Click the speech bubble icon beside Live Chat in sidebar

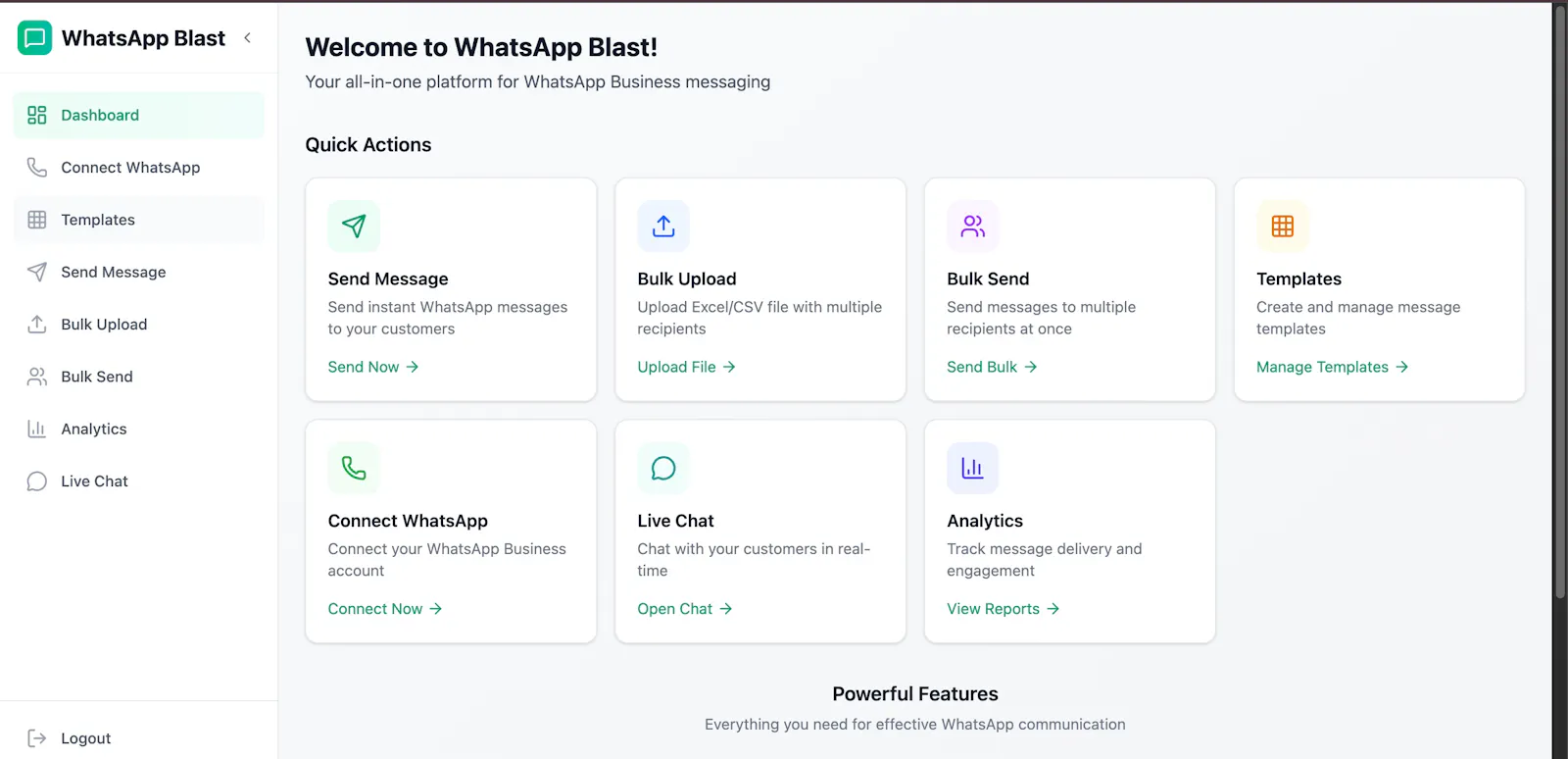[37, 481]
